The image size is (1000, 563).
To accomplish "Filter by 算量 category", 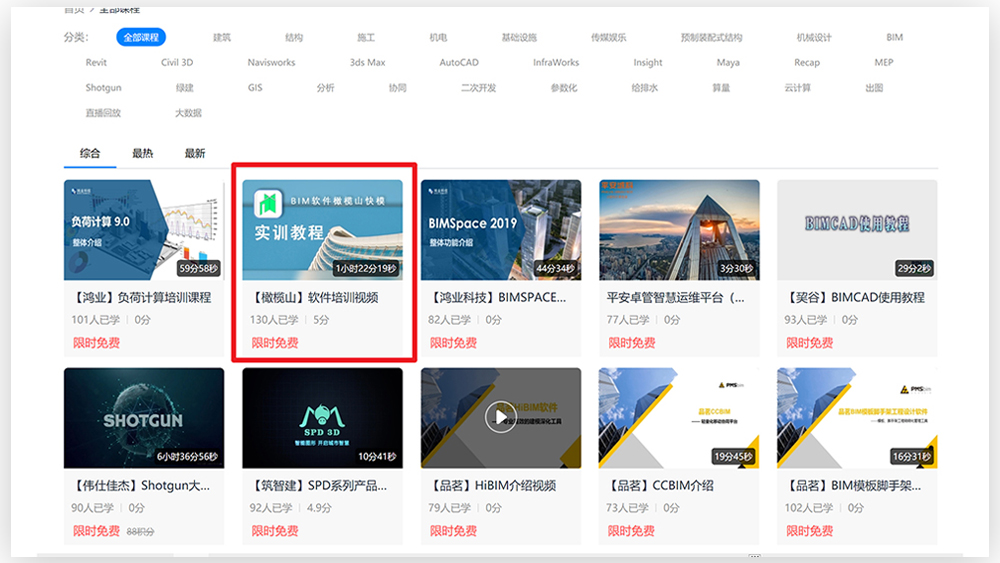I will coord(721,88).
